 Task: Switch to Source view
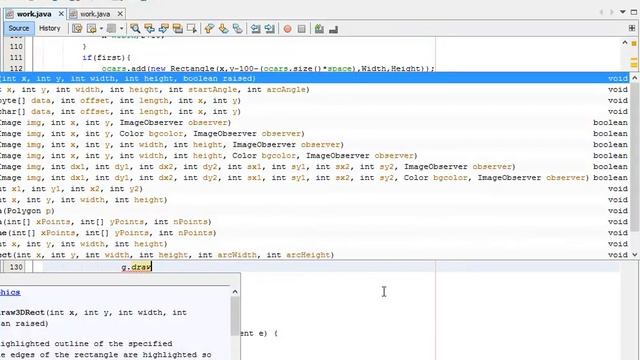pos(19,28)
